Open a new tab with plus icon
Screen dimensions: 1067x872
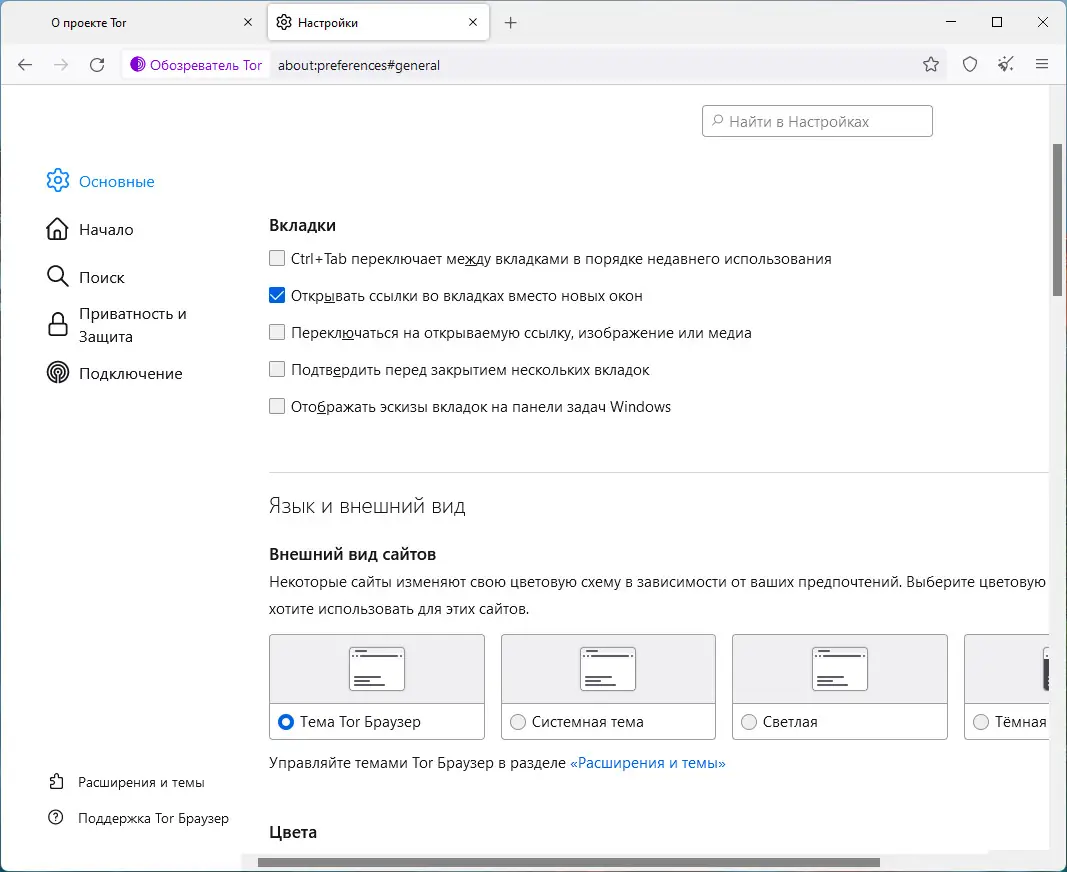pos(511,22)
